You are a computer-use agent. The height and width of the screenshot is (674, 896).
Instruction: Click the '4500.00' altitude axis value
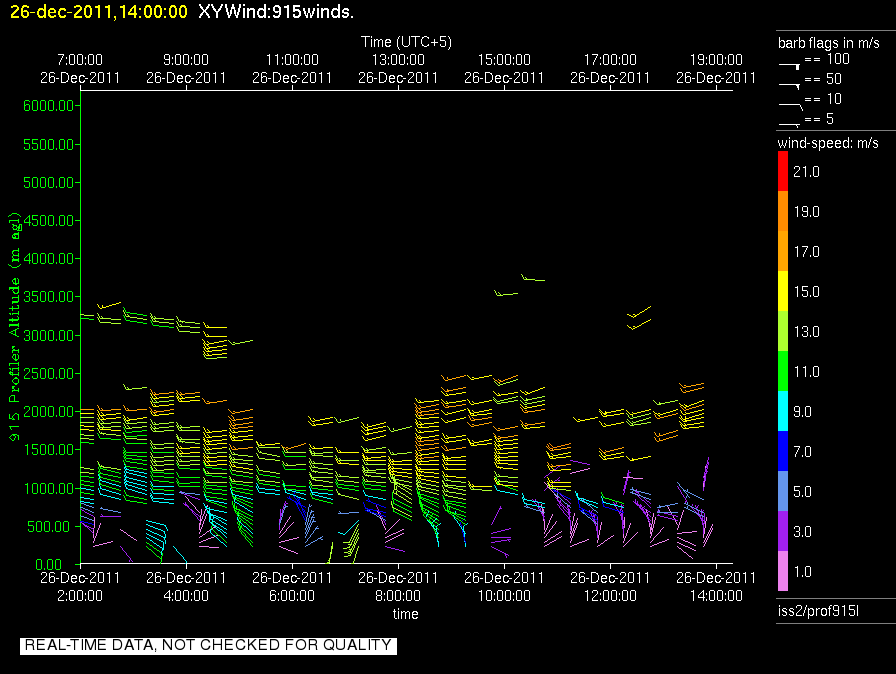(49, 220)
